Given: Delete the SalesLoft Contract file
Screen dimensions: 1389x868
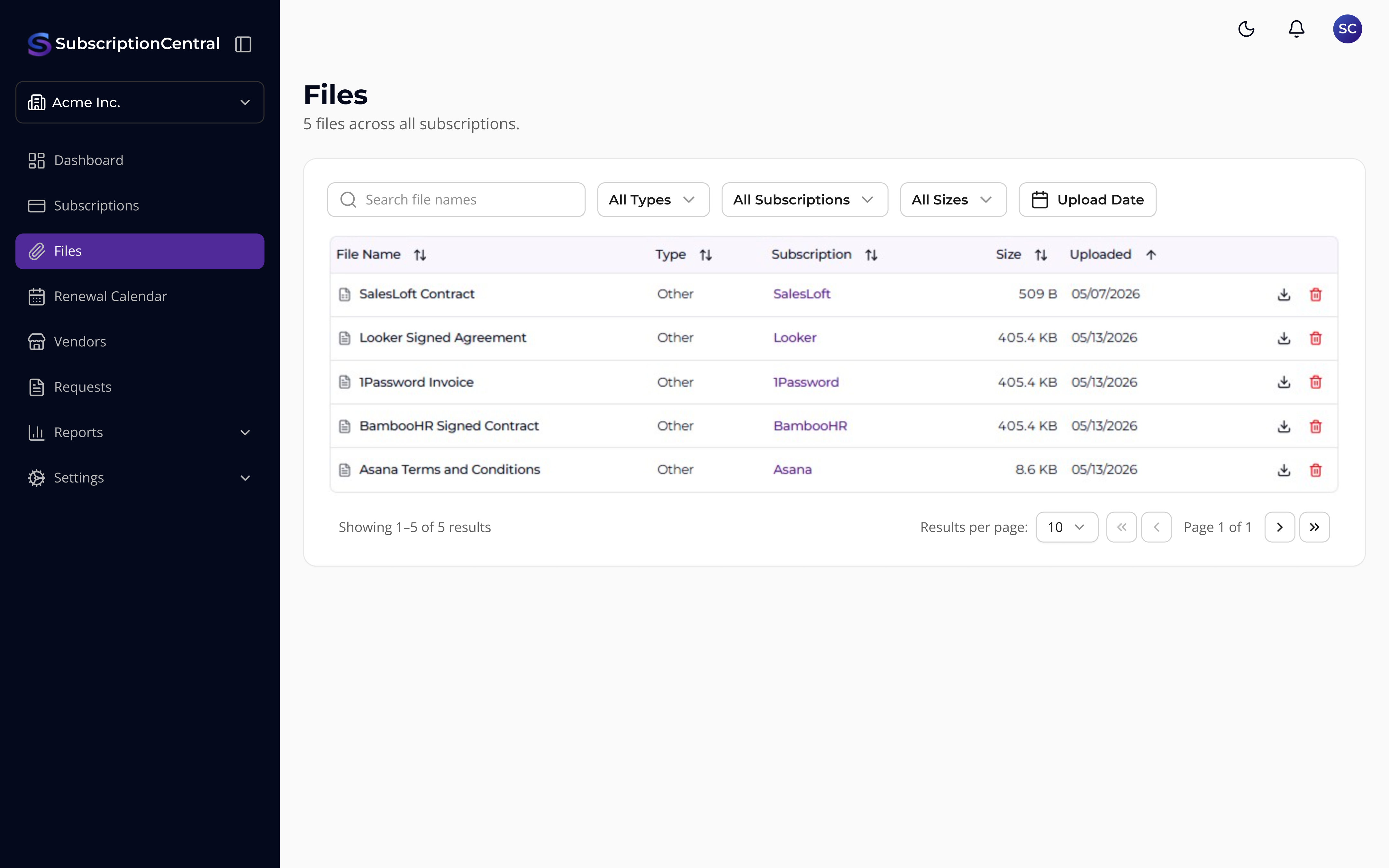Looking at the screenshot, I should click(x=1316, y=294).
